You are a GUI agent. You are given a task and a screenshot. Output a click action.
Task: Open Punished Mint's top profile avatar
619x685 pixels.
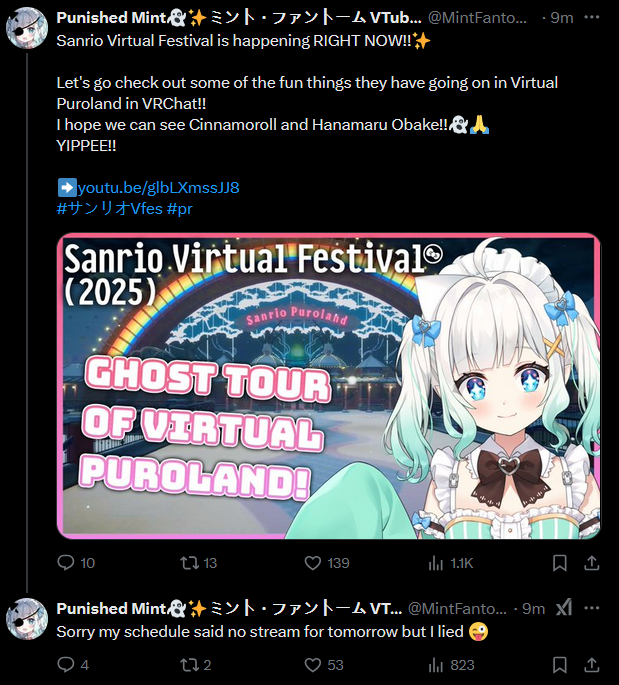tap(27, 28)
